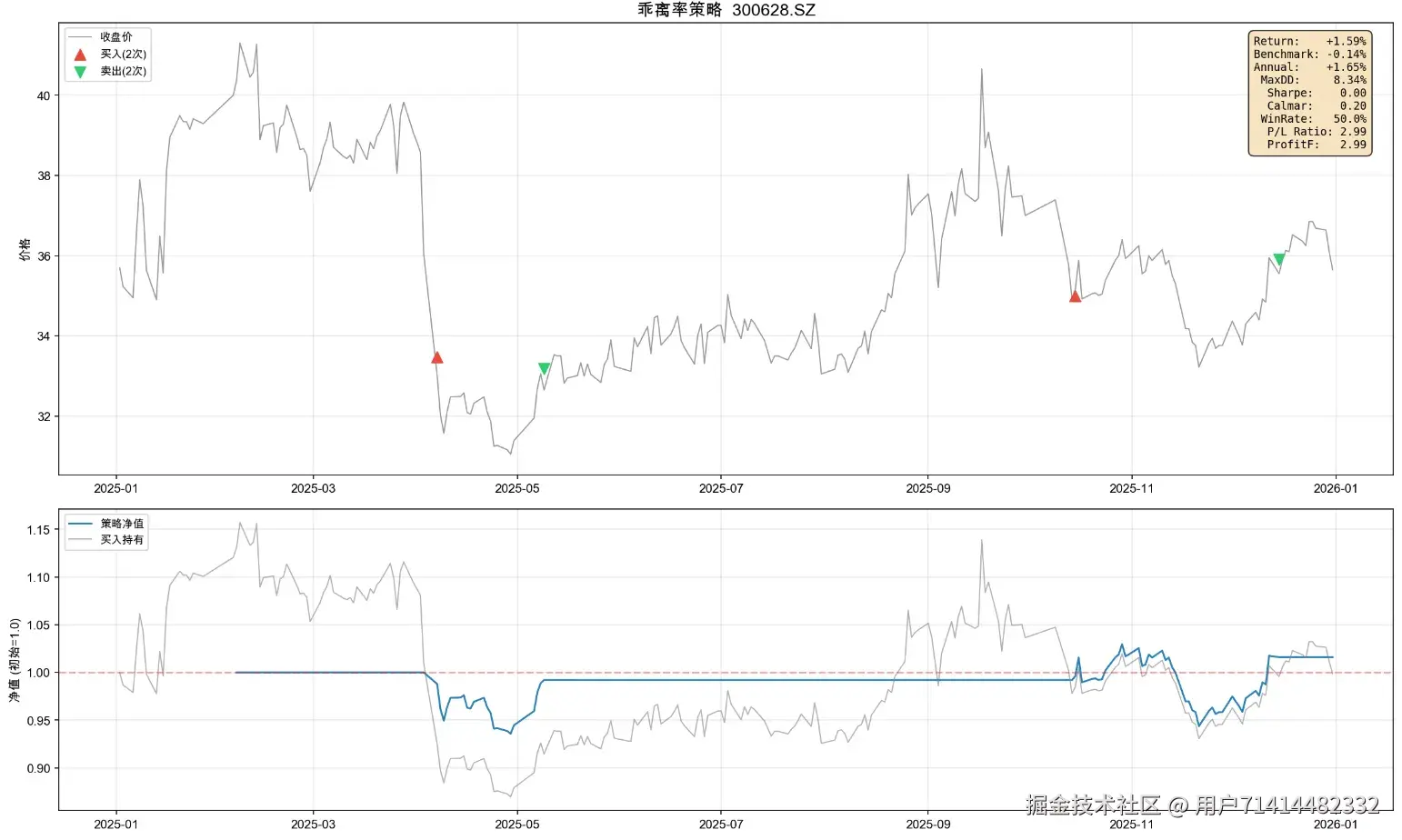The image size is (1402, 840).
Task: Click the 32 tick on the price axis
Action: click(x=44, y=416)
